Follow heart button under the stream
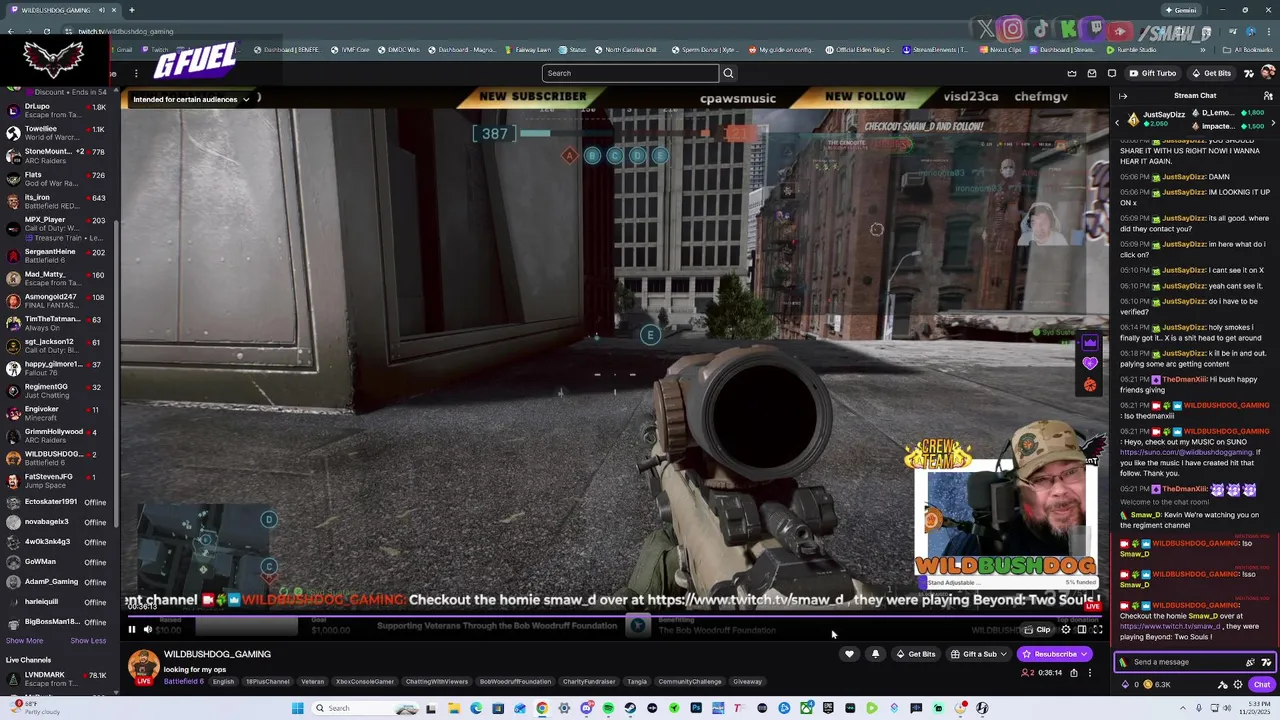 (849, 654)
